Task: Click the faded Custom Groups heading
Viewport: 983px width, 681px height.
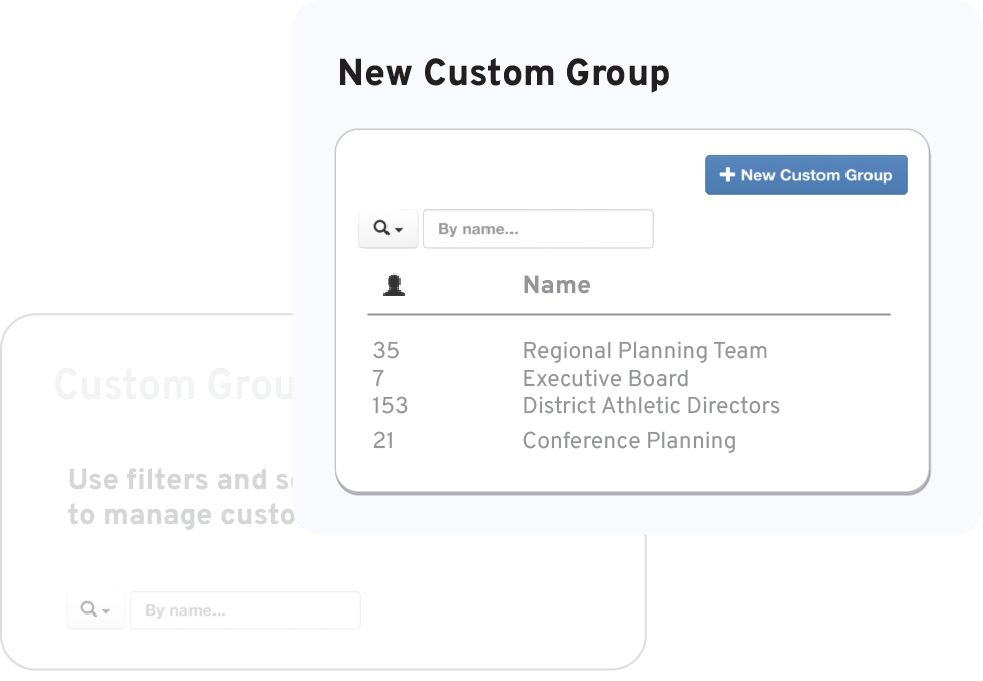Action: point(174,384)
